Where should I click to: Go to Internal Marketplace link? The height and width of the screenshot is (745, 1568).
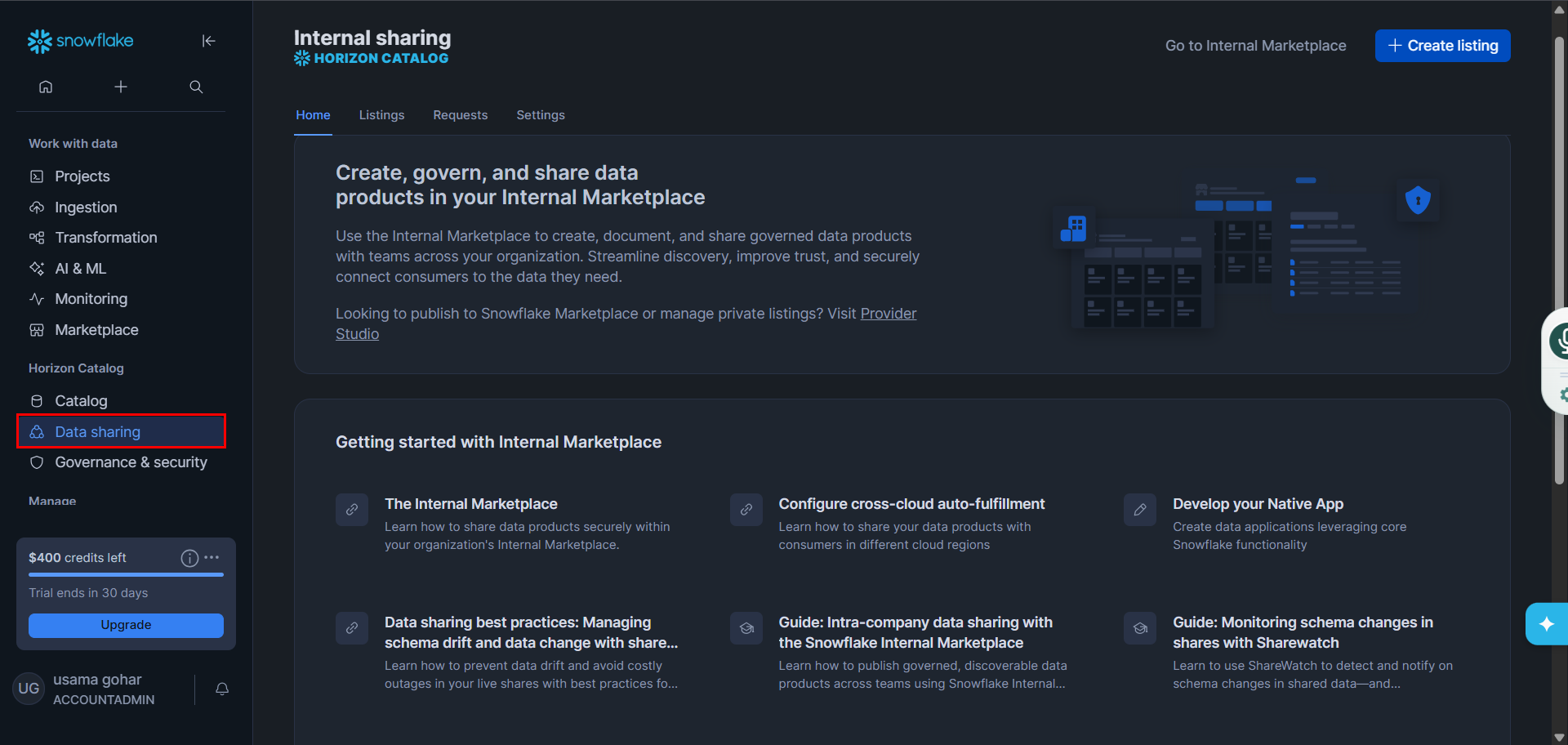coord(1255,46)
